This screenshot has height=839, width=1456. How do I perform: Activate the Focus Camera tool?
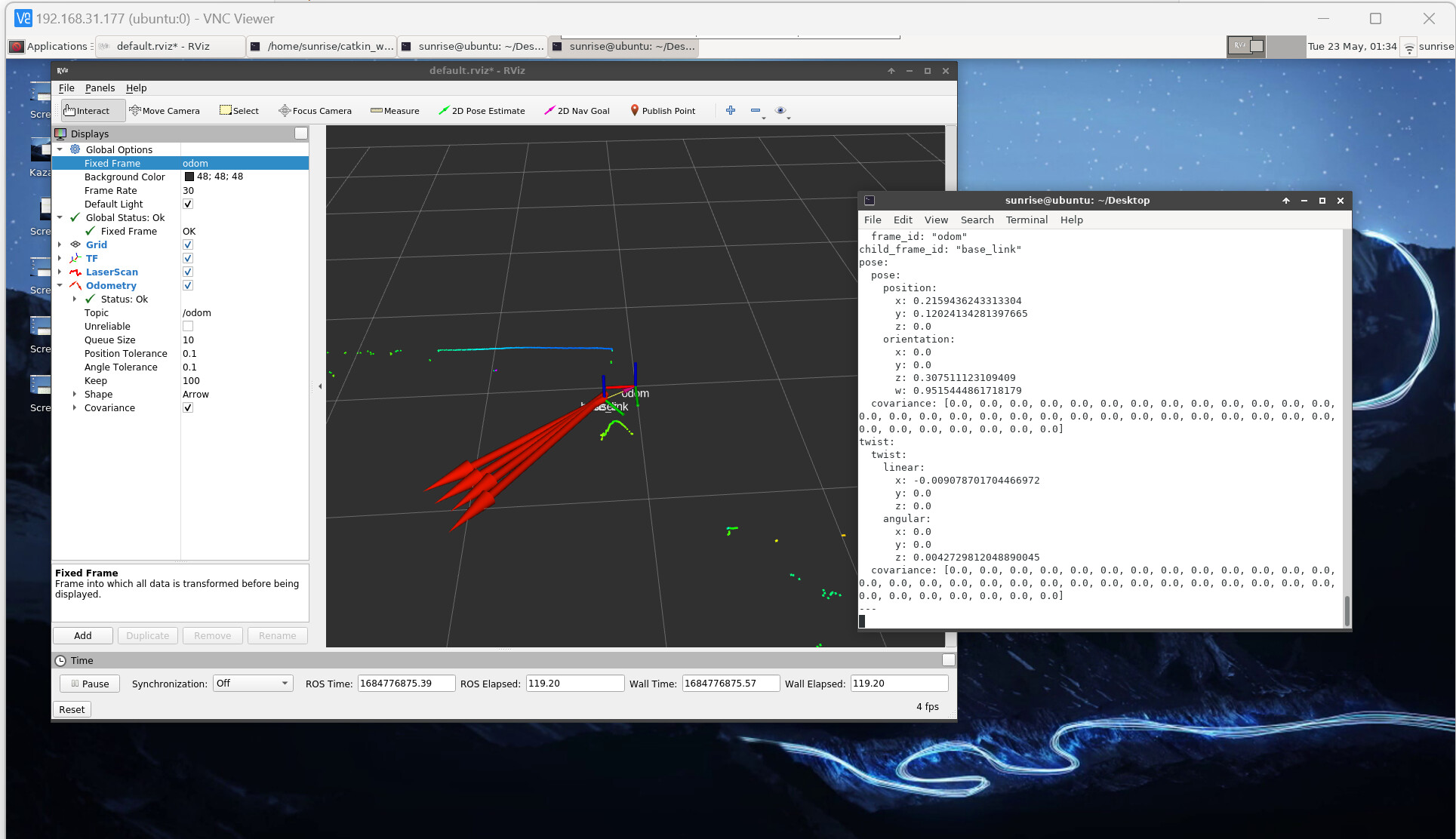click(315, 111)
